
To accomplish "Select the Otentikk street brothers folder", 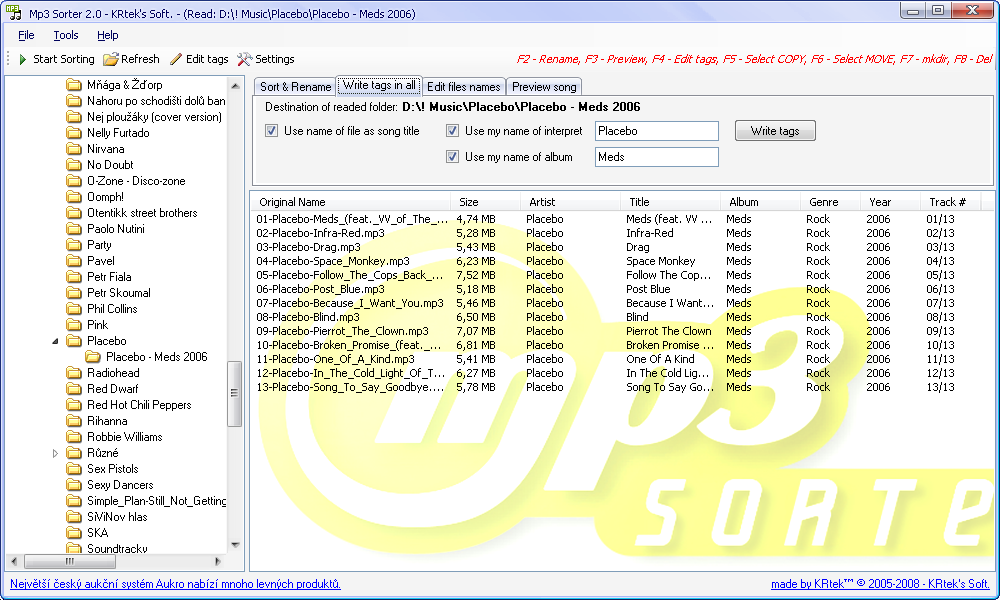I will (x=142, y=212).
